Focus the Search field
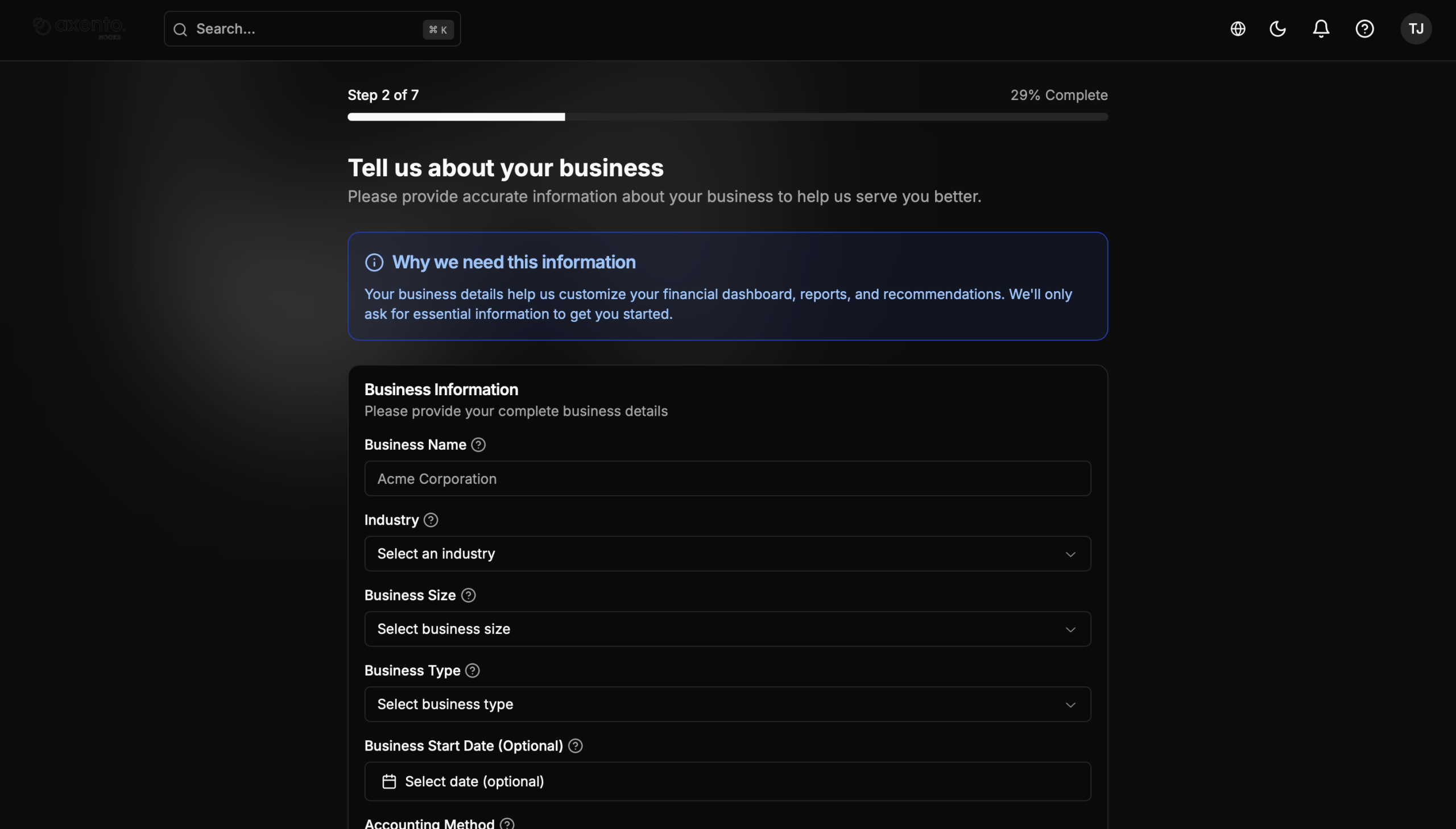Viewport: 1456px width, 829px height. [x=312, y=29]
